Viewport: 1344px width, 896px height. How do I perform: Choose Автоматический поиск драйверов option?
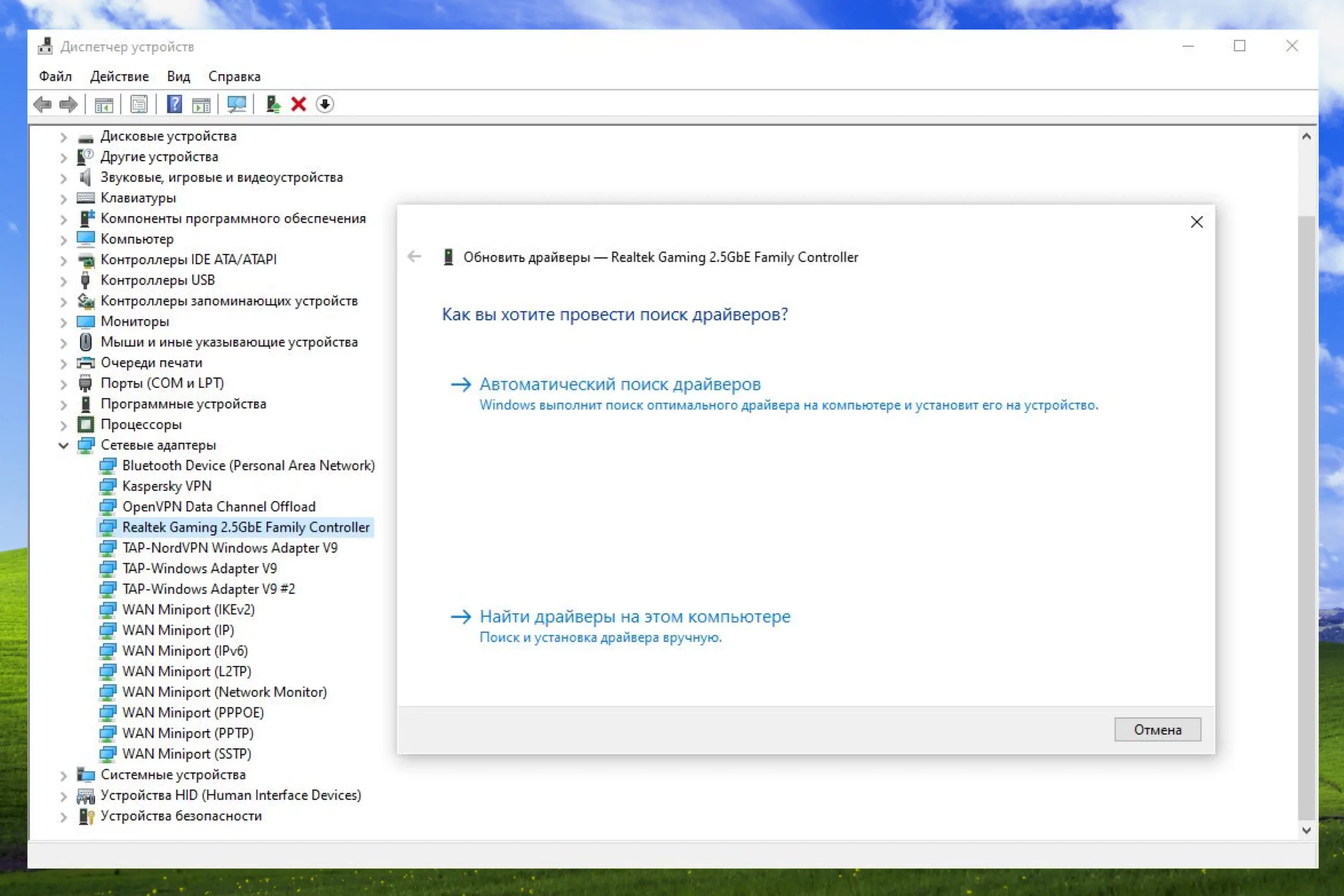619,384
